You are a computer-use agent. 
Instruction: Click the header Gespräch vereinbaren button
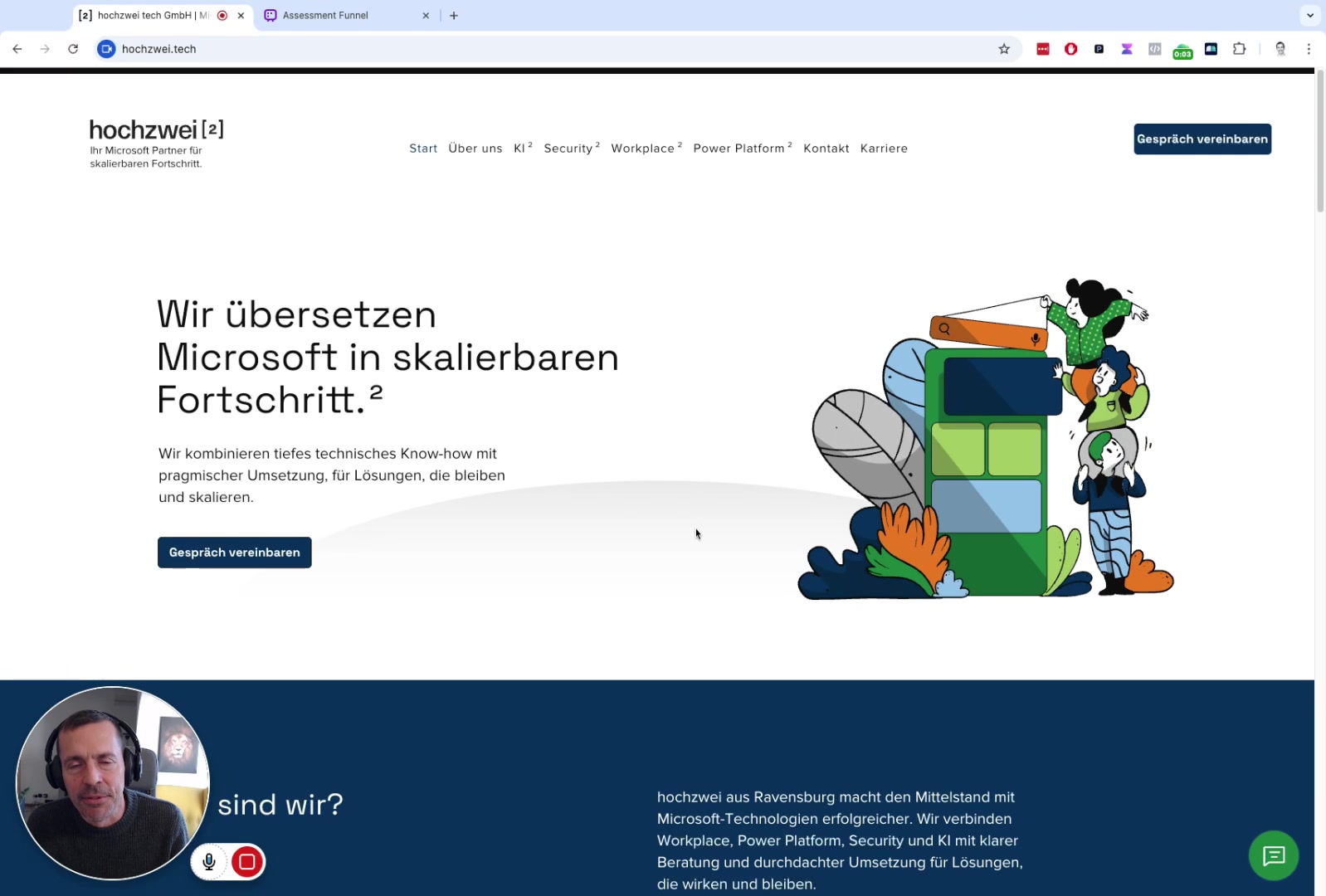point(1202,139)
